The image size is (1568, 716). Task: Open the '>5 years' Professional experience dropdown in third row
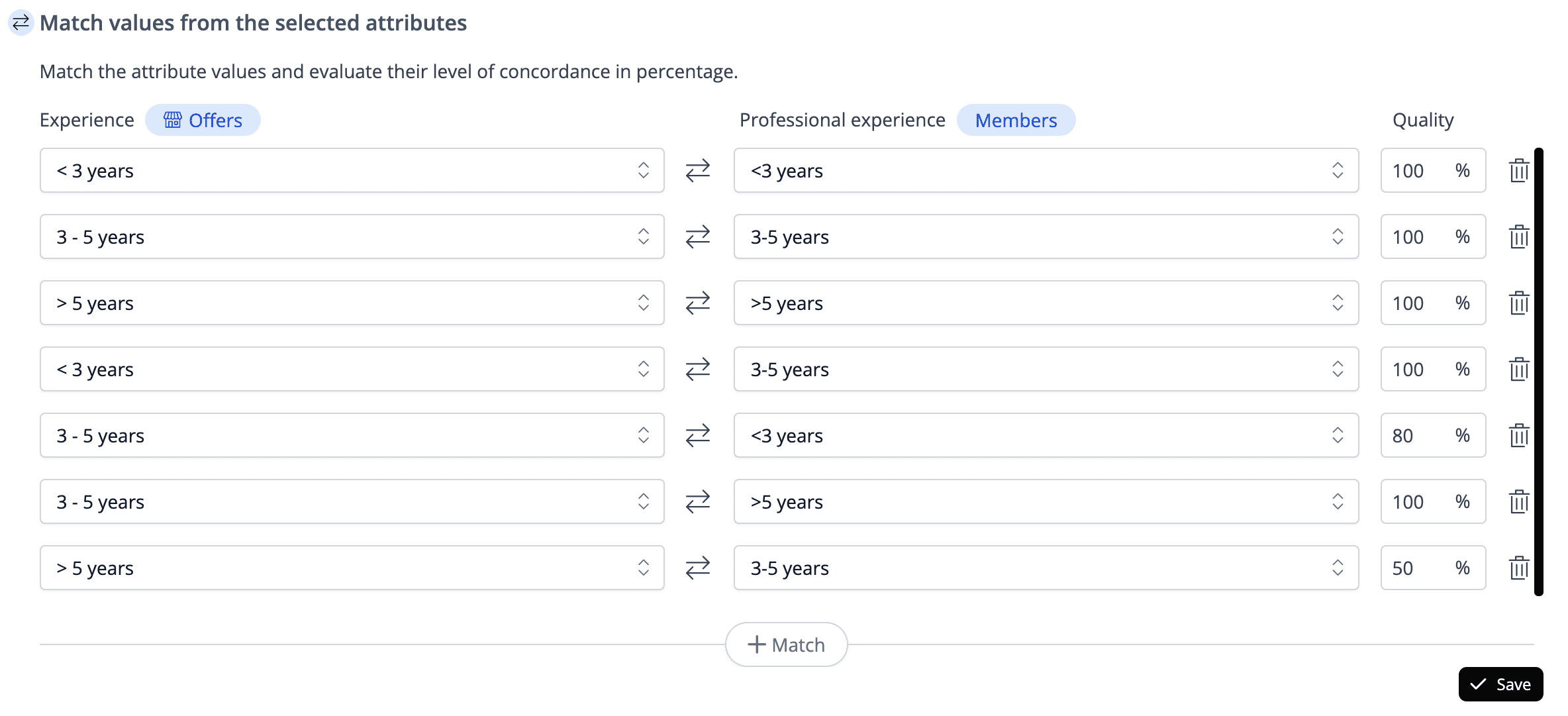tap(1046, 303)
